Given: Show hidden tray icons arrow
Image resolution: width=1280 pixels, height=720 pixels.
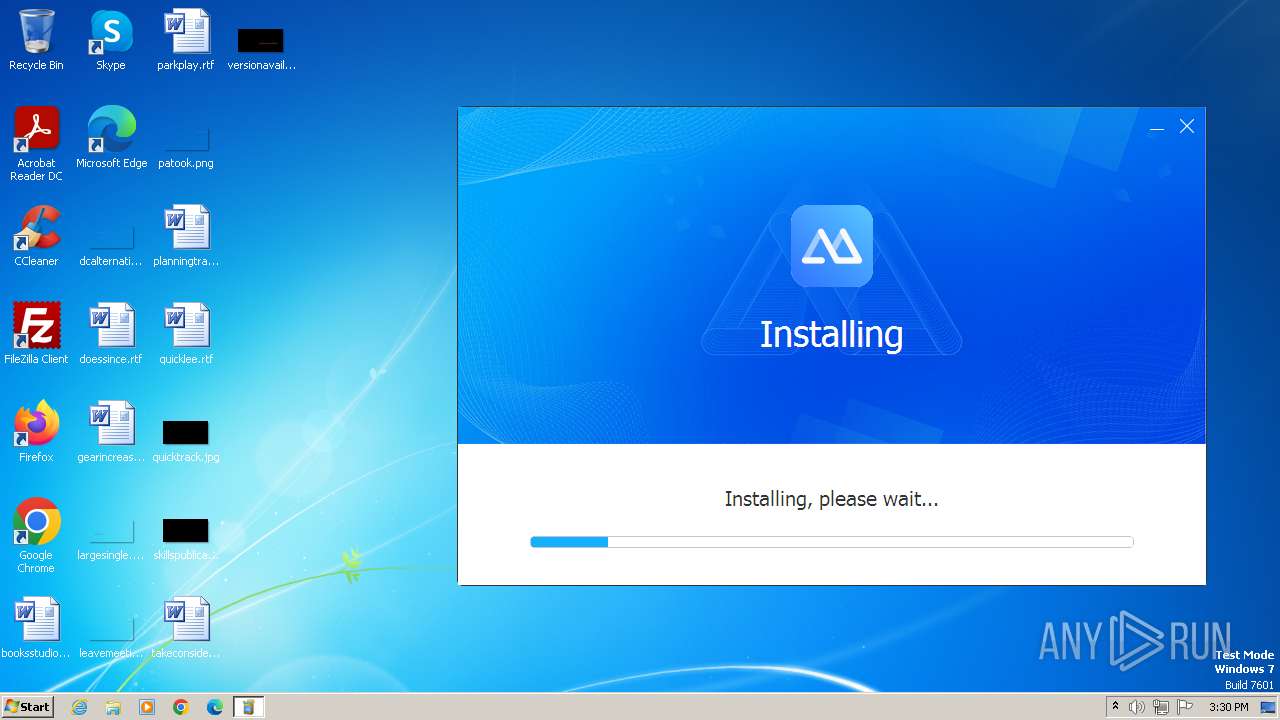Looking at the screenshot, I should click(1115, 707).
